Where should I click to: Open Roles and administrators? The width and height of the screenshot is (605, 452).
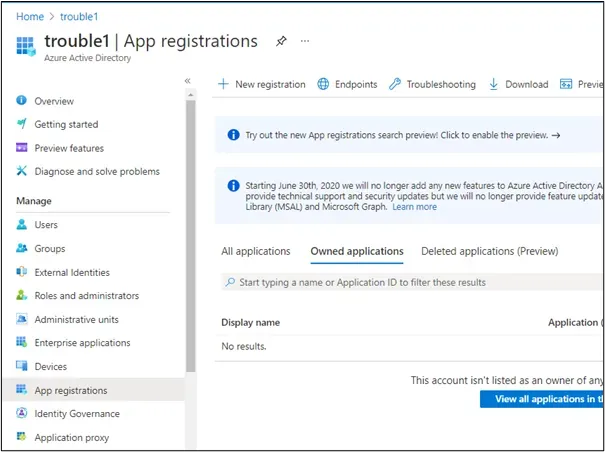click(87, 296)
